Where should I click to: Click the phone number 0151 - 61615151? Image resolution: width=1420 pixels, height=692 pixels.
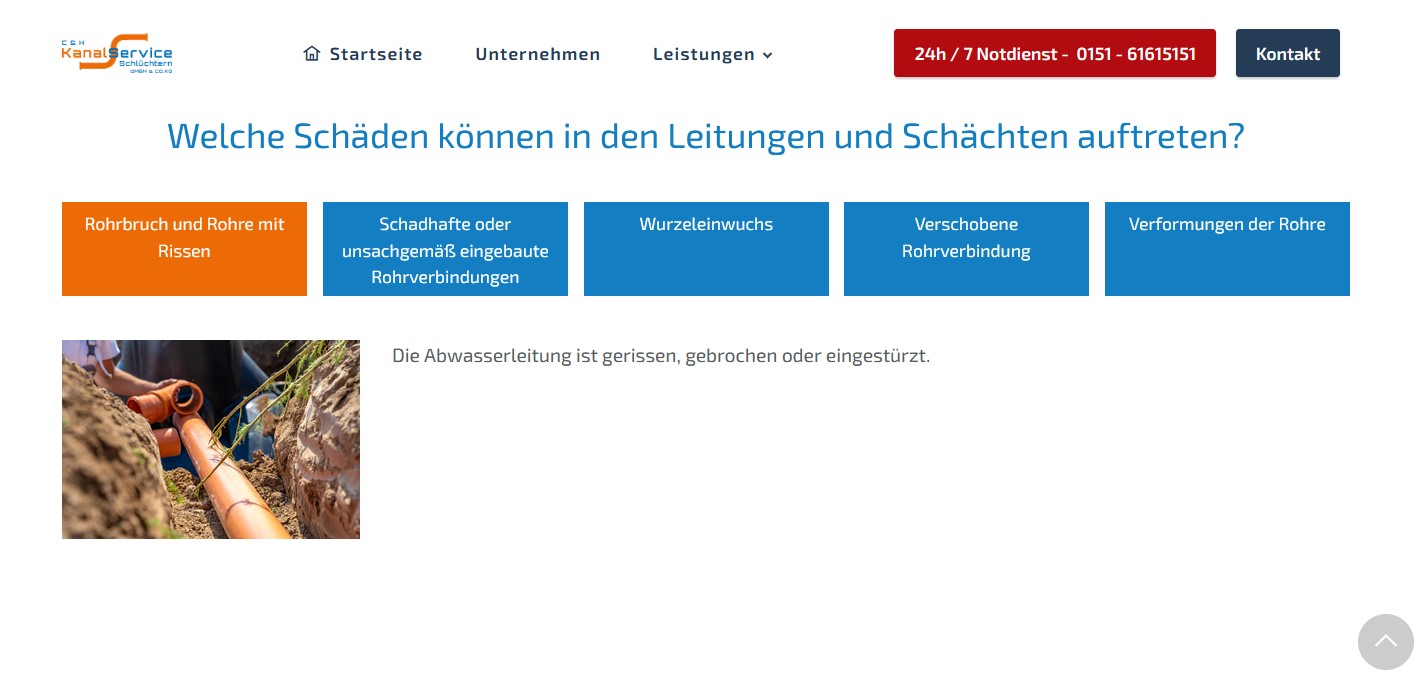click(x=1136, y=54)
